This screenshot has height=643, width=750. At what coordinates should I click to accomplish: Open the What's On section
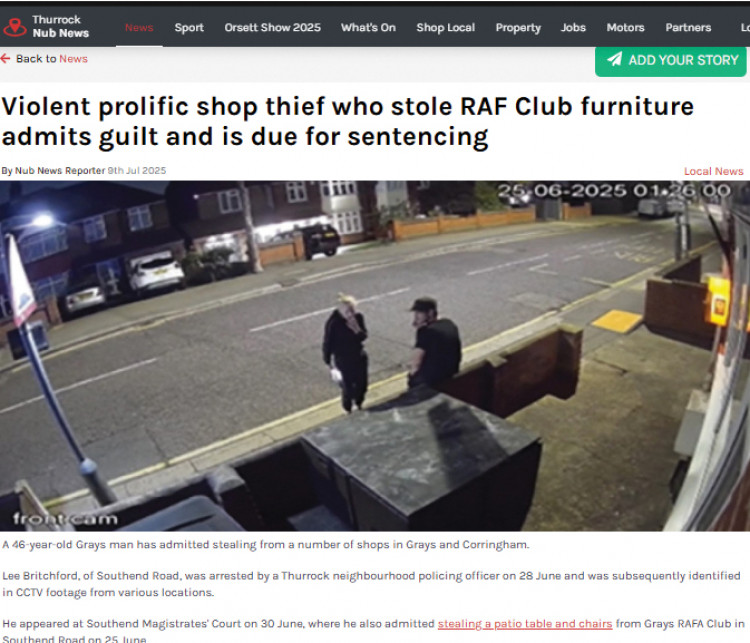(x=368, y=28)
